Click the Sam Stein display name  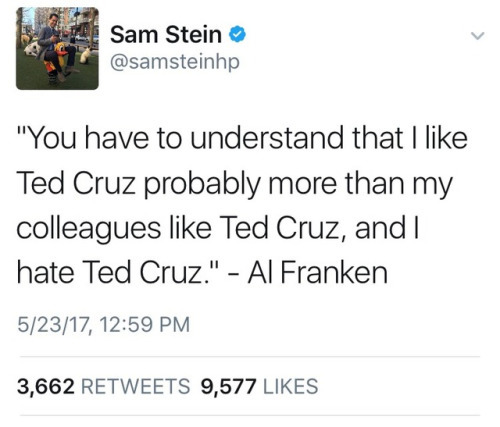pos(166,35)
